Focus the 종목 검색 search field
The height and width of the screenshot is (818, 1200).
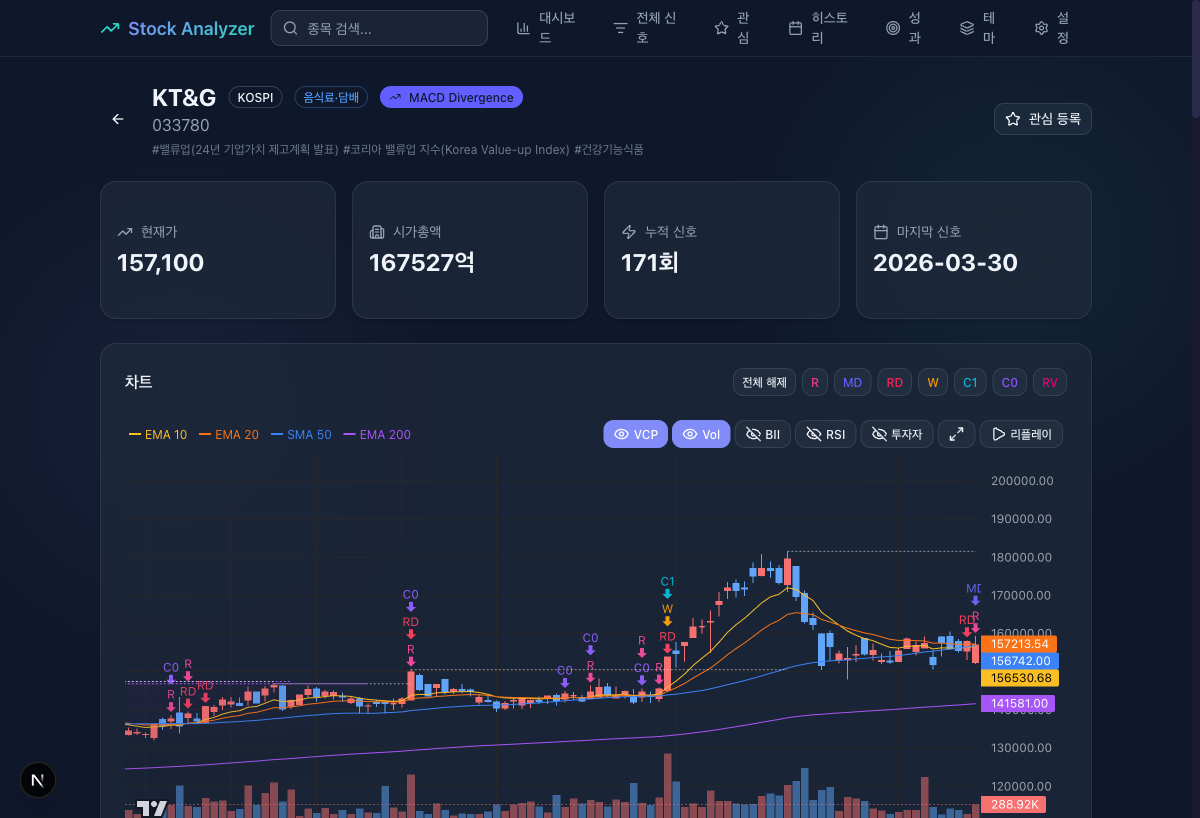[x=379, y=28]
